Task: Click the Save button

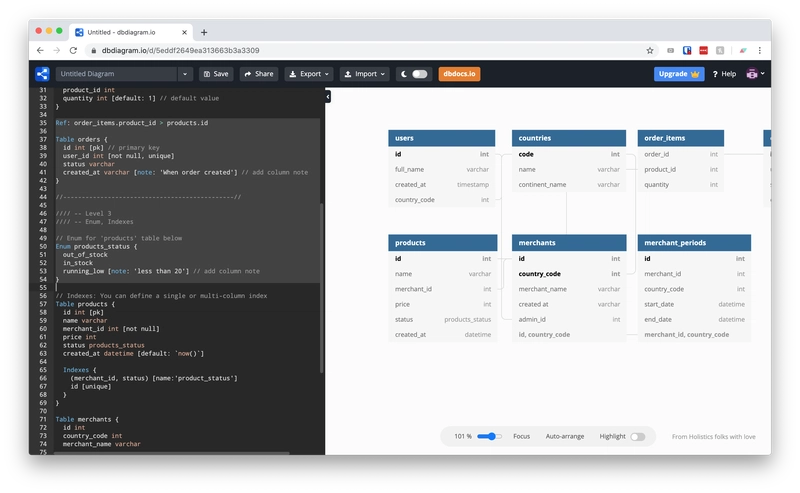Action: point(216,74)
